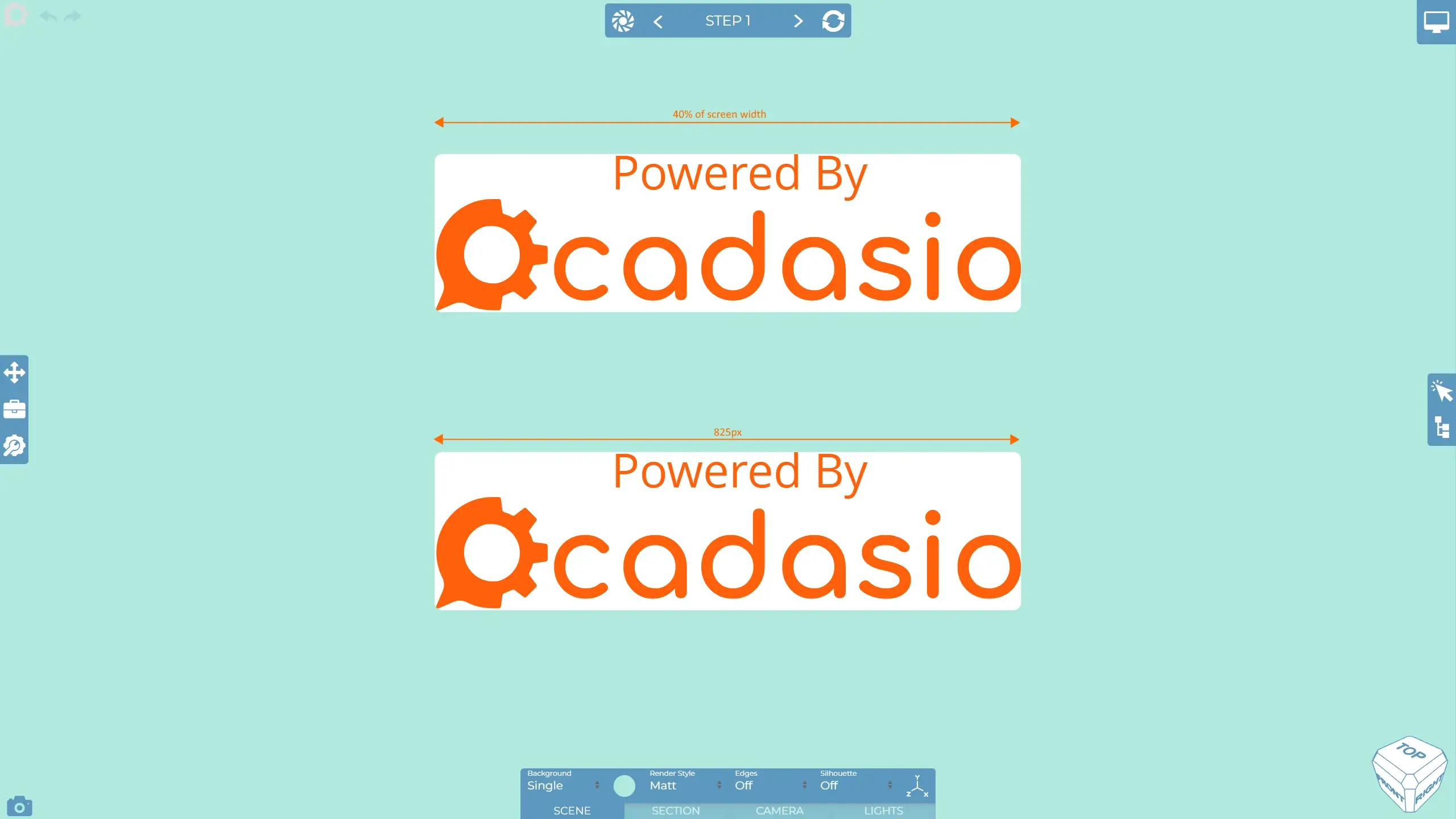Open the Edges dropdown options
1456x819 pixels.
click(x=804, y=785)
